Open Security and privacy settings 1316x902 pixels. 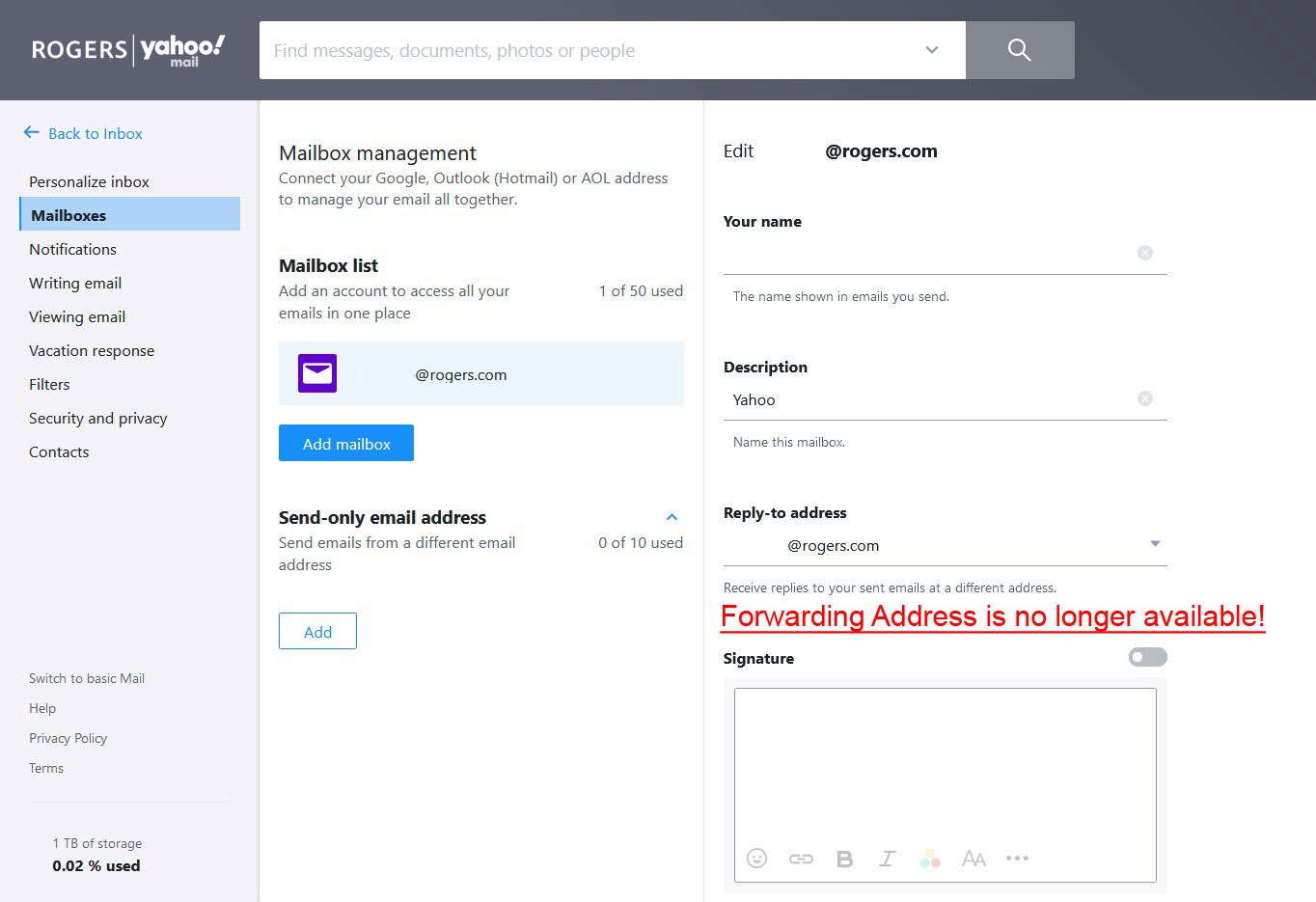pos(97,418)
